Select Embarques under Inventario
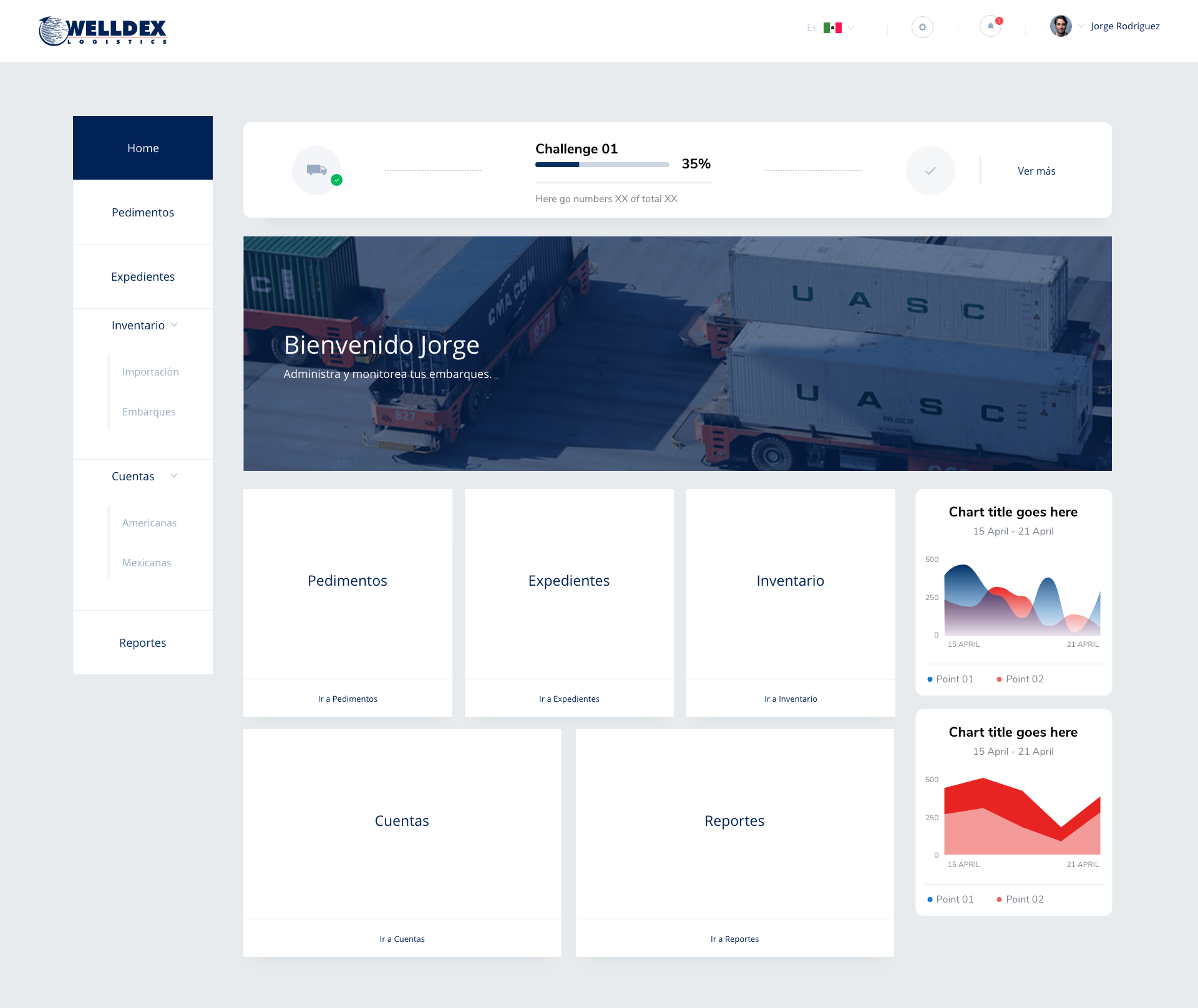The height and width of the screenshot is (1008, 1198). coord(149,412)
